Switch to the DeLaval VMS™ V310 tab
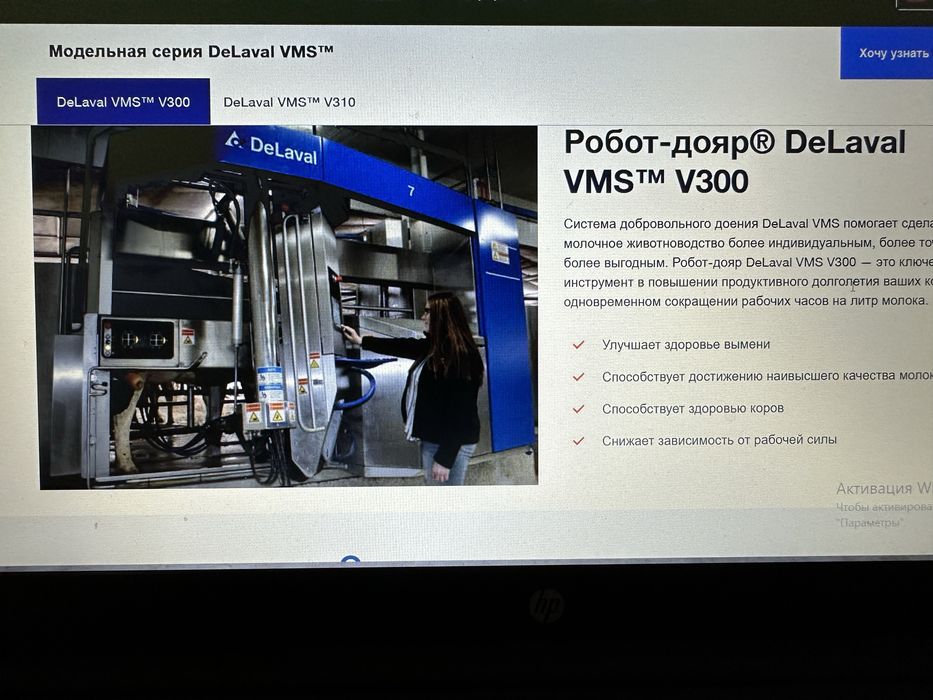Viewport: 933px width, 700px height. click(x=289, y=102)
